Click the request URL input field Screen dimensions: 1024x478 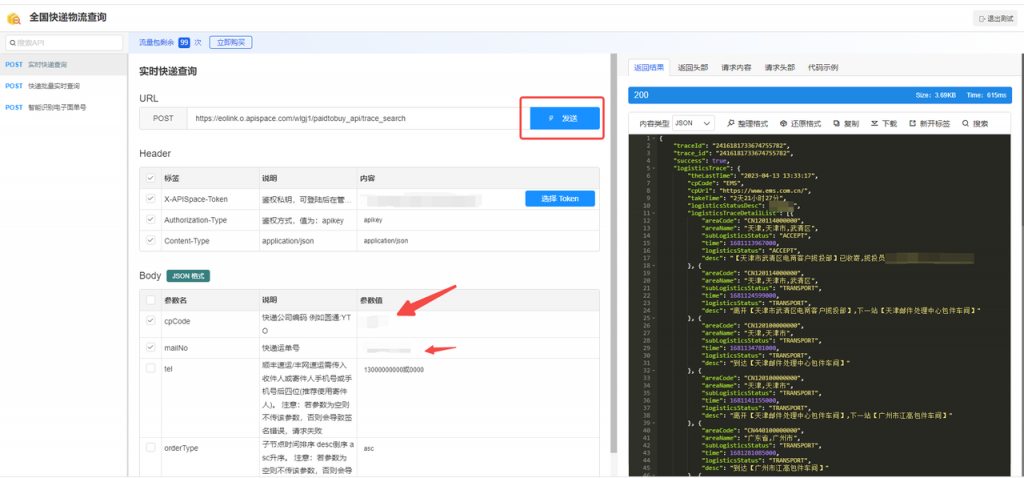click(x=358, y=118)
